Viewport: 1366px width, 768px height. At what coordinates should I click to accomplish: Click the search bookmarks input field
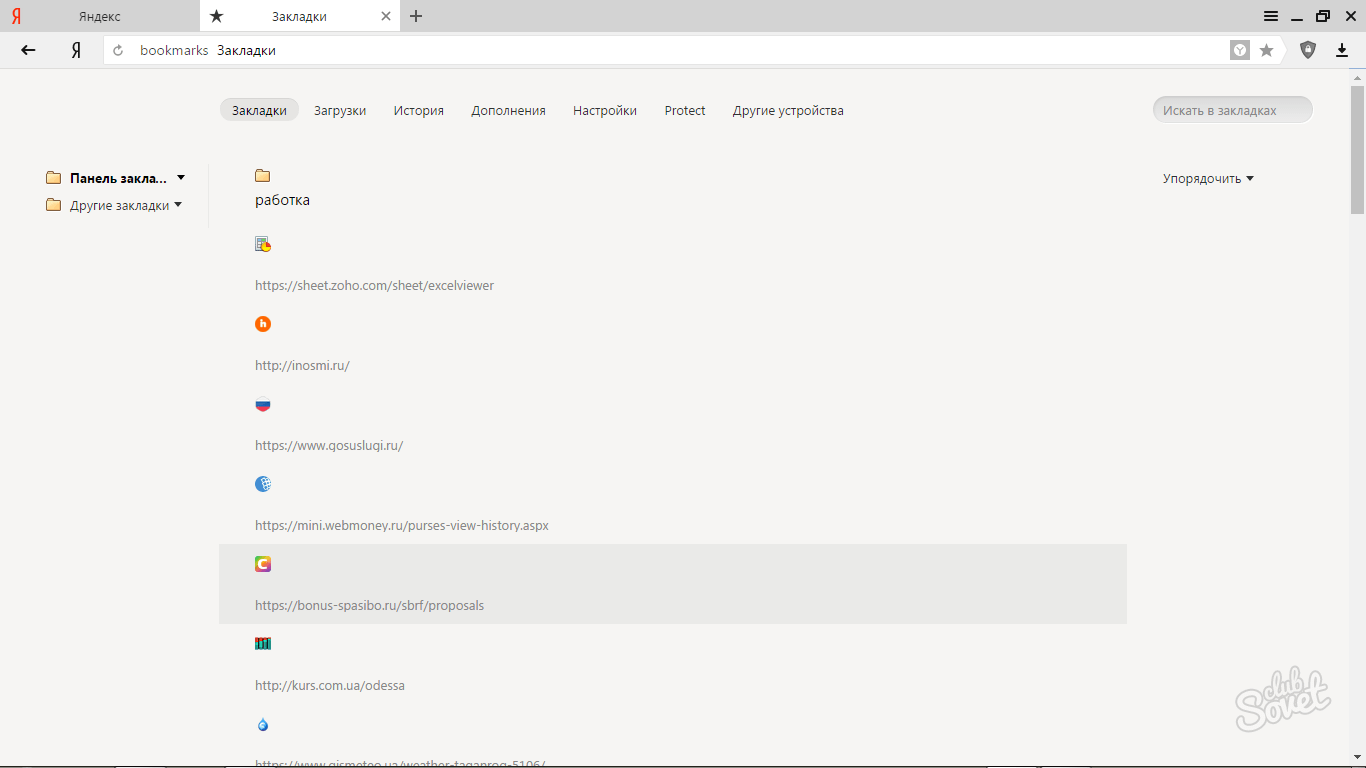click(x=1232, y=110)
